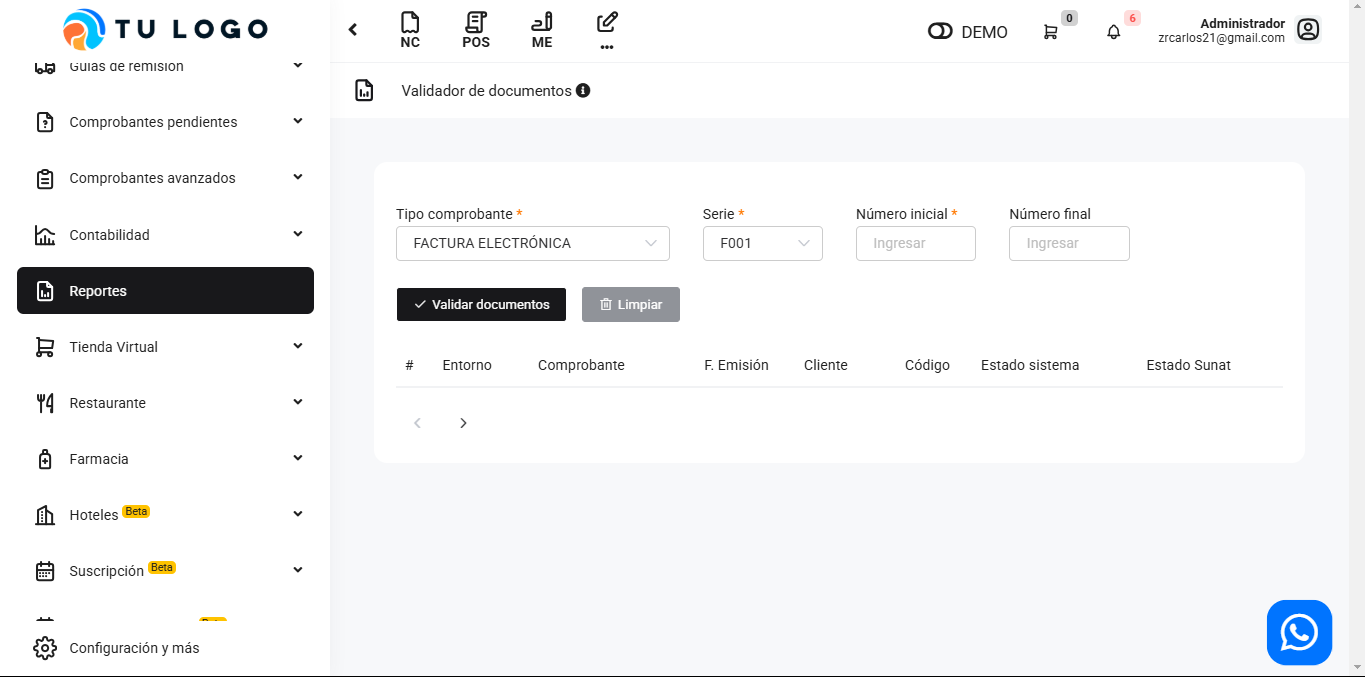Open the notifications bell
The image size is (1365, 677).
pyautogui.click(x=1114, y=32)
